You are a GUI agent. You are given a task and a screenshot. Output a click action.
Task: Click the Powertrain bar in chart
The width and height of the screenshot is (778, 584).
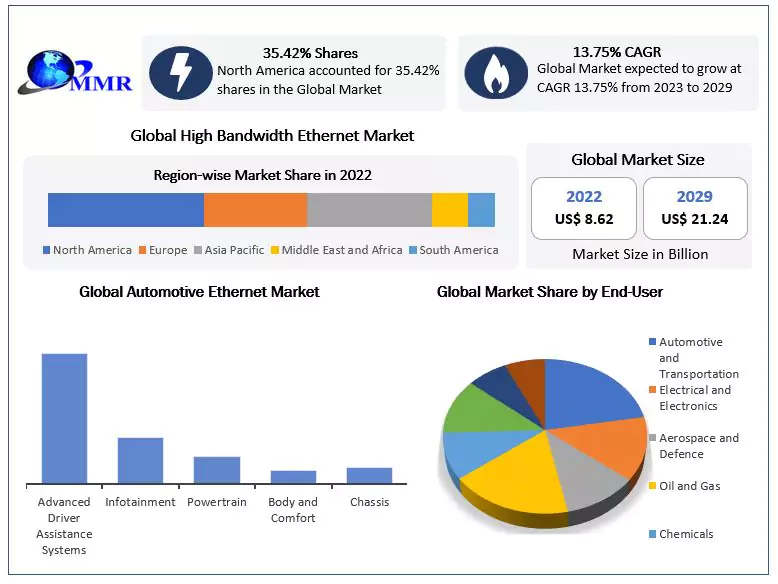217,470
